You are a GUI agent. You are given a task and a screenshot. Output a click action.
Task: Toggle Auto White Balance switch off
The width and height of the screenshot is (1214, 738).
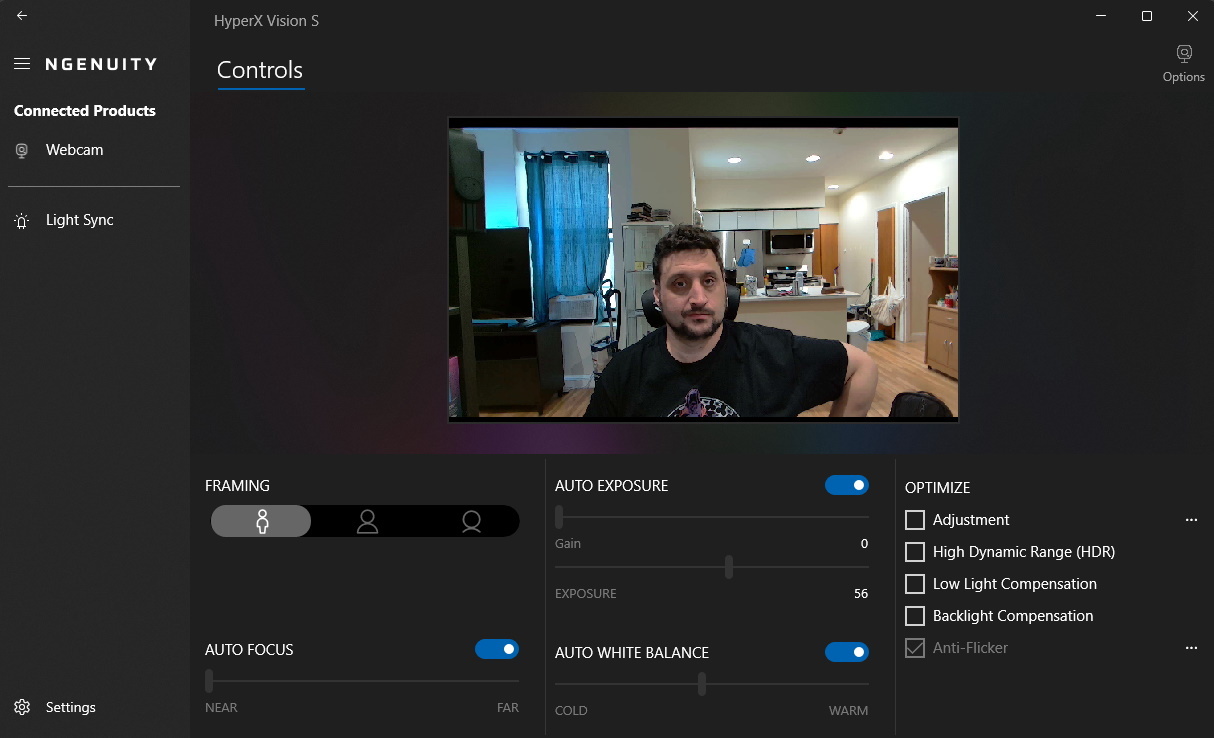(x=847, y=652)
